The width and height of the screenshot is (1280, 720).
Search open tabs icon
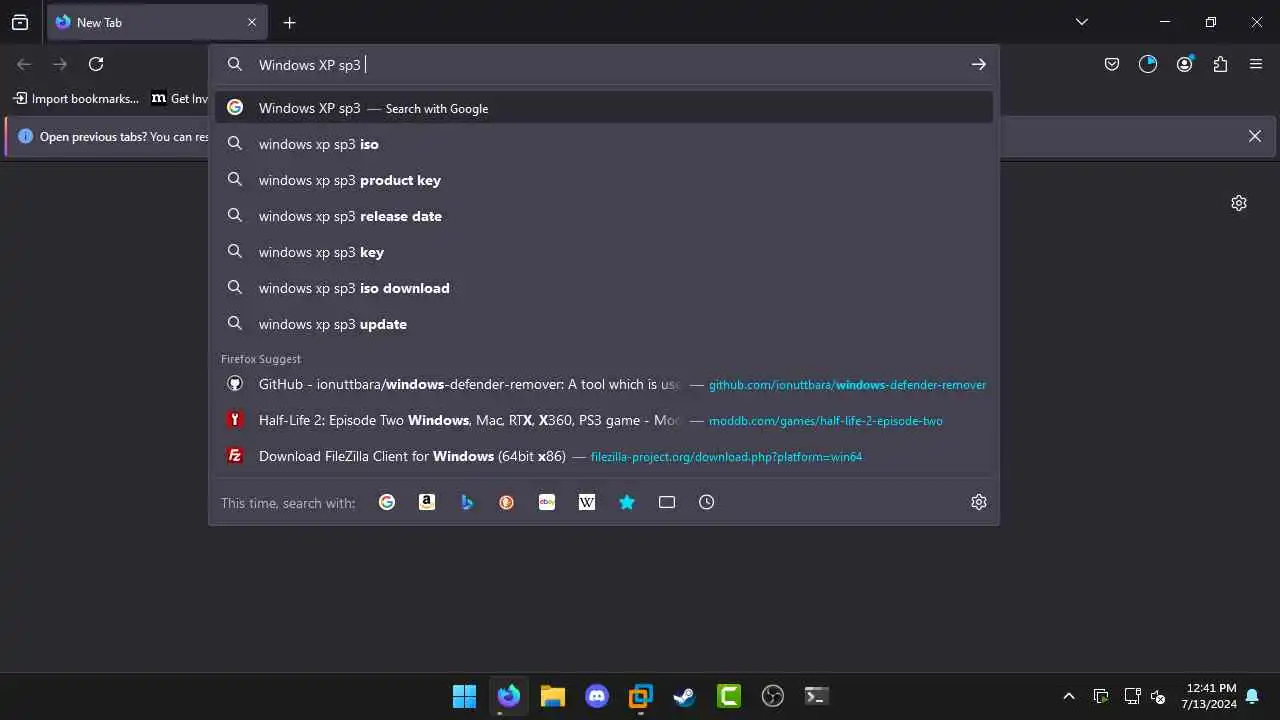667,502
